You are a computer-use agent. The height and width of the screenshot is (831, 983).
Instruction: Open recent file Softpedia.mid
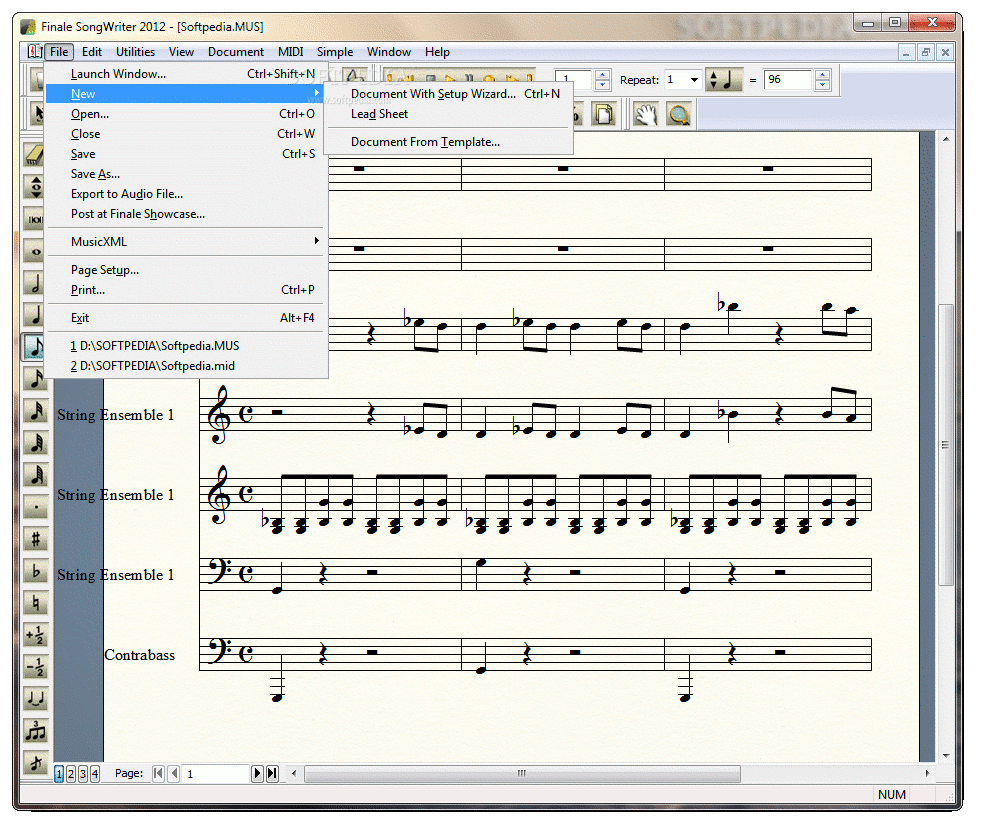tap(186, 365)
